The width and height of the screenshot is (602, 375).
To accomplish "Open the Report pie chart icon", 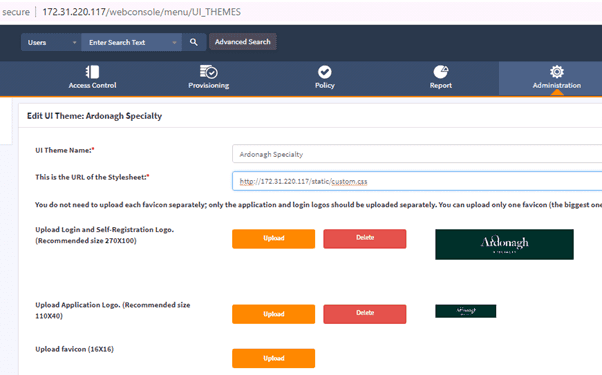I will (440, 72).
